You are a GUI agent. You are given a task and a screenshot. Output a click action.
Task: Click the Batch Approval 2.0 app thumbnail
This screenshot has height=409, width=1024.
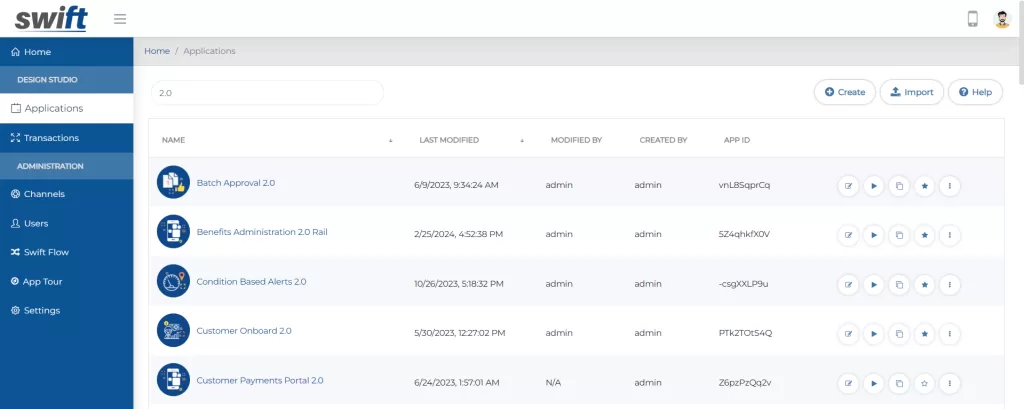coord(173,182)
